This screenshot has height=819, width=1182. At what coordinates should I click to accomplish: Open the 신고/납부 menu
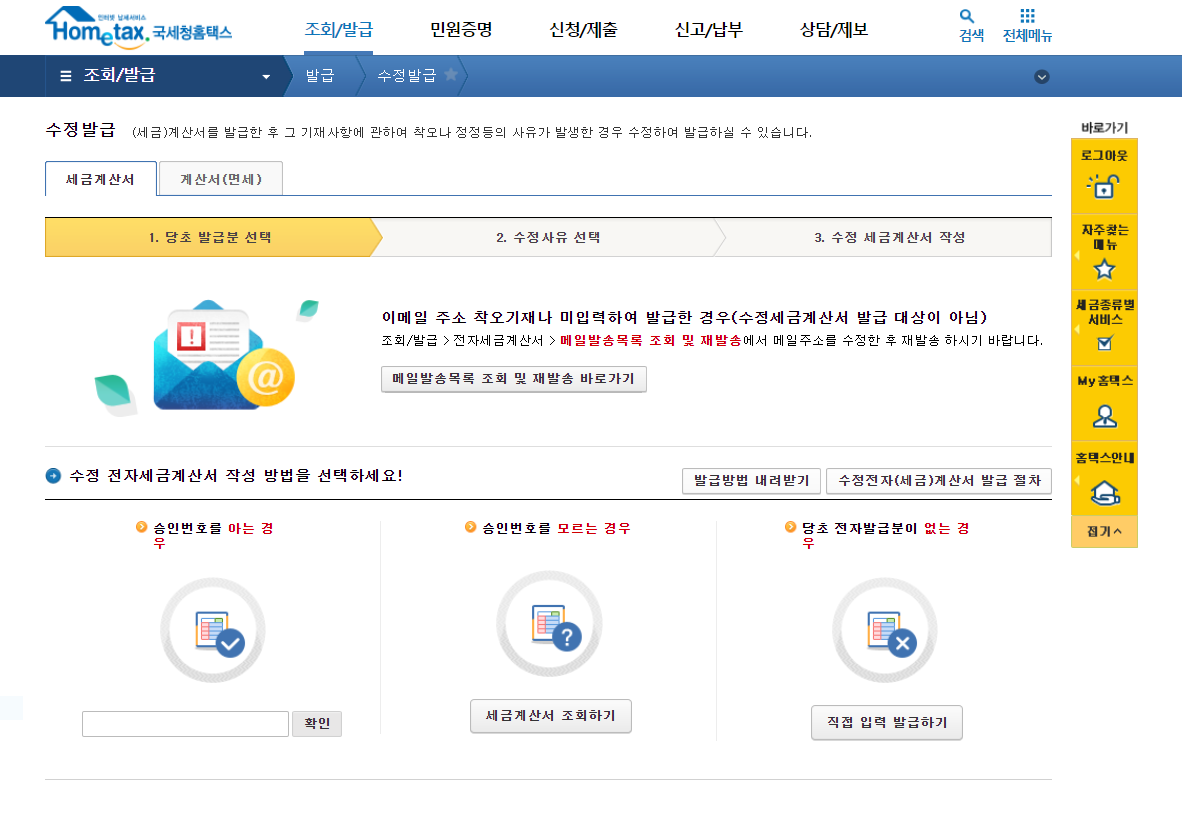click(x=706, y=30)
